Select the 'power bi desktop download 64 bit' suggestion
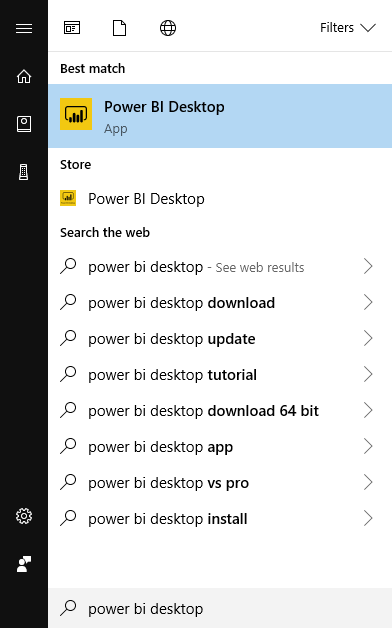392x628 pixels. pos(220,411)
